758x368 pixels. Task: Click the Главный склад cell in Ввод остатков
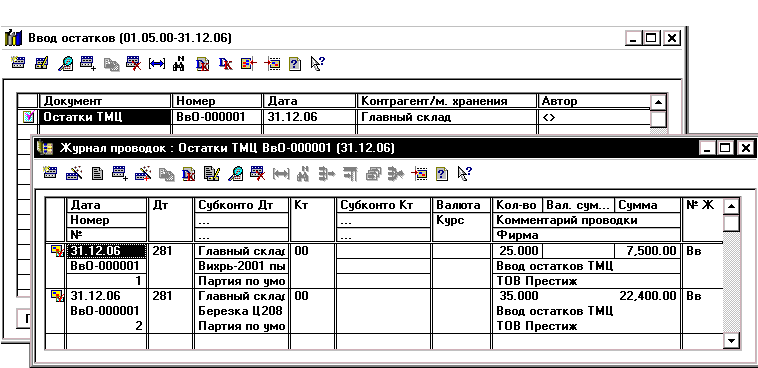coord(446,117)
